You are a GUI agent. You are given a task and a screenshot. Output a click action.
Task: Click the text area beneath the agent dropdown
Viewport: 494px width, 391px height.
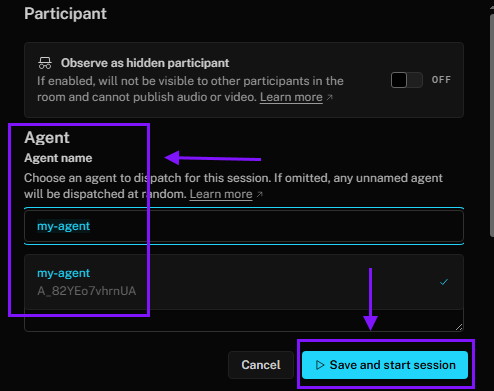tap(244, 320)
